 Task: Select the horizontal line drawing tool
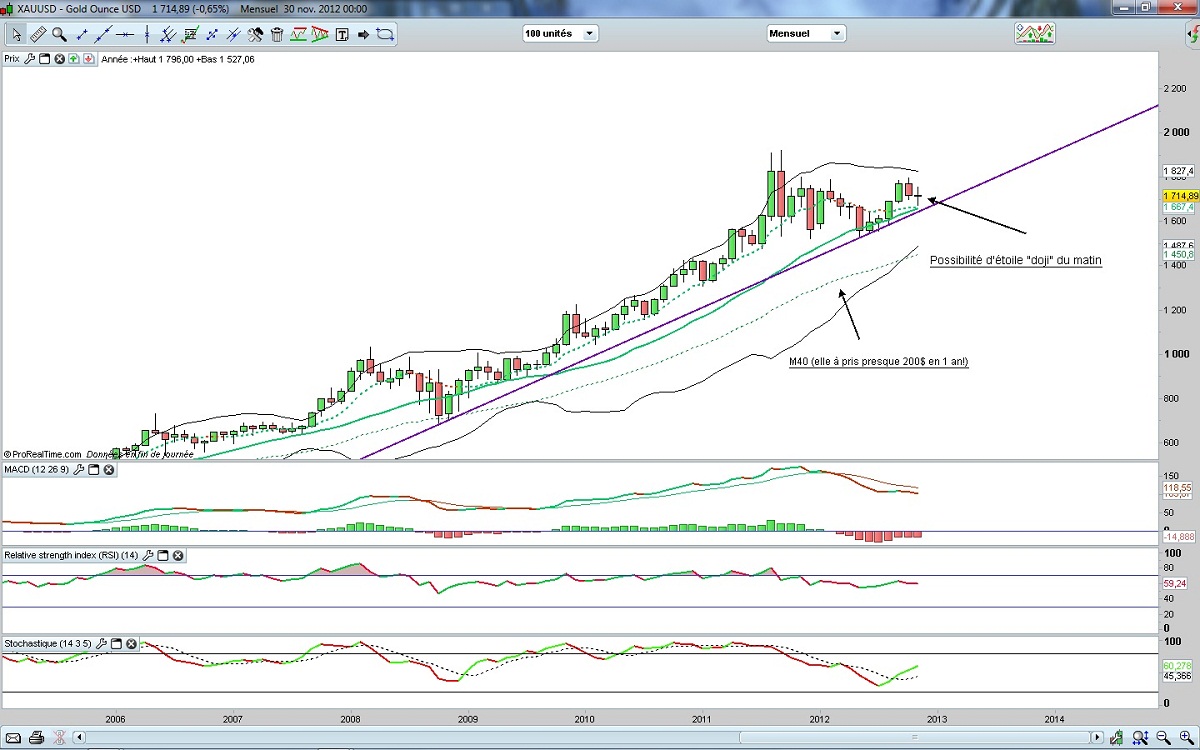pos(125,34)
